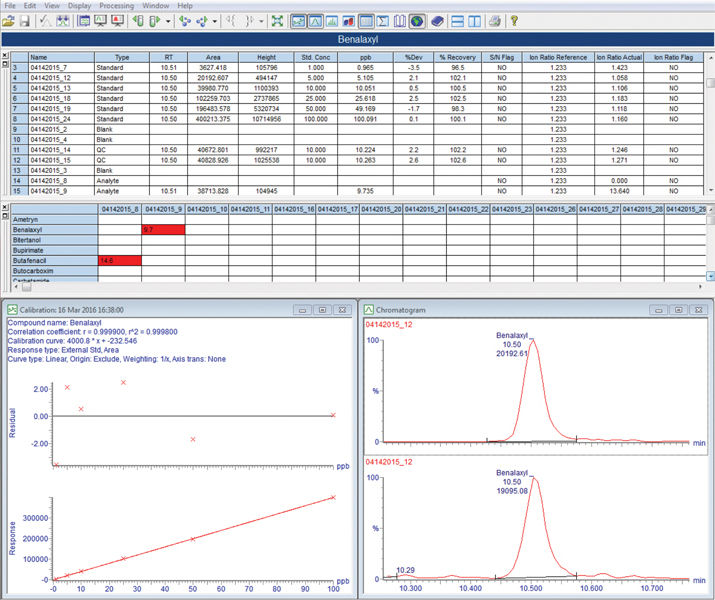This screenshot has height=600, width=715.
Task: Click the red Benalaxyl 9.7 flagged cell
Action: [163, 229]
